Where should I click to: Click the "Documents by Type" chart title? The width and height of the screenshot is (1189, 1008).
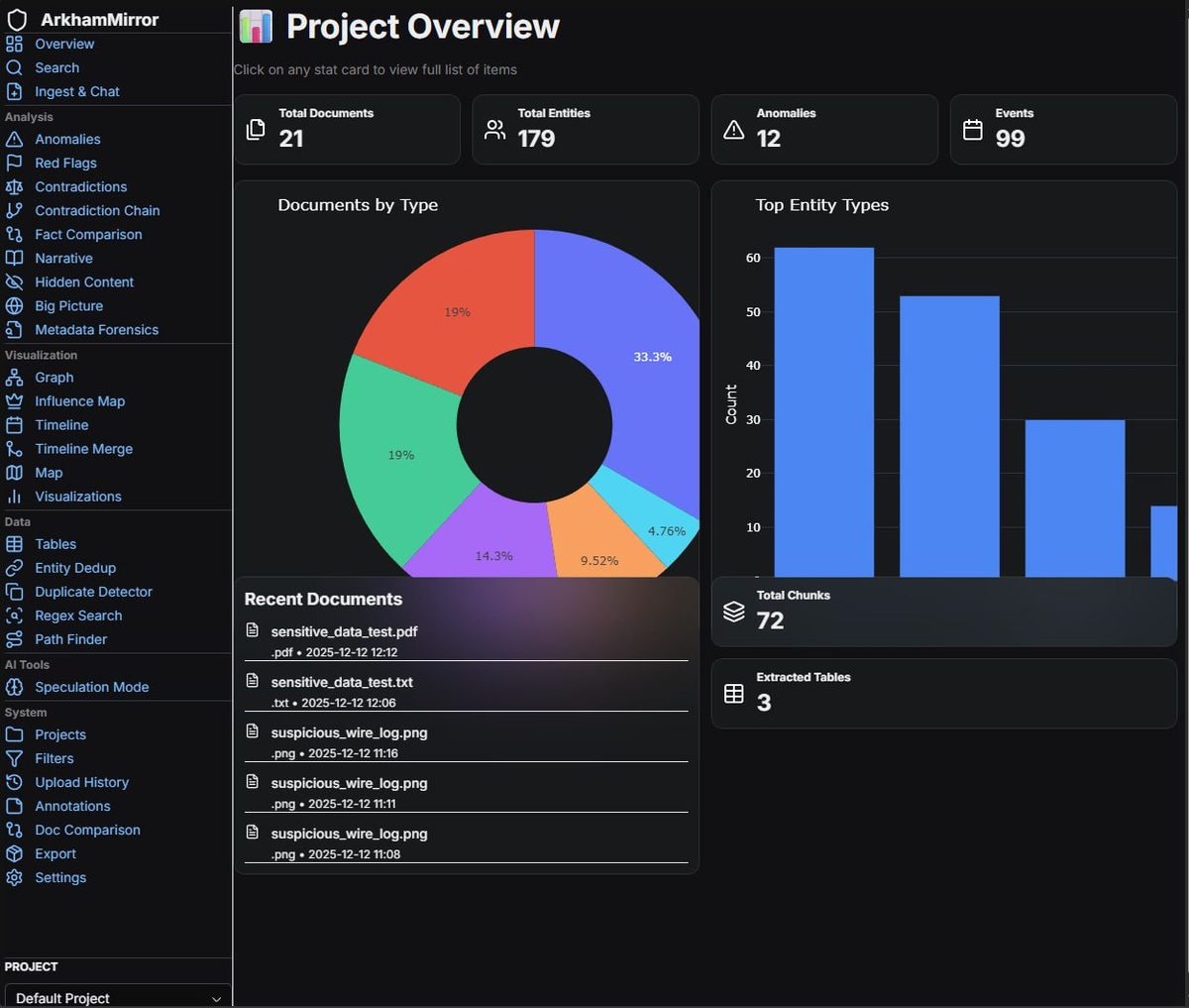click(358, 205)
